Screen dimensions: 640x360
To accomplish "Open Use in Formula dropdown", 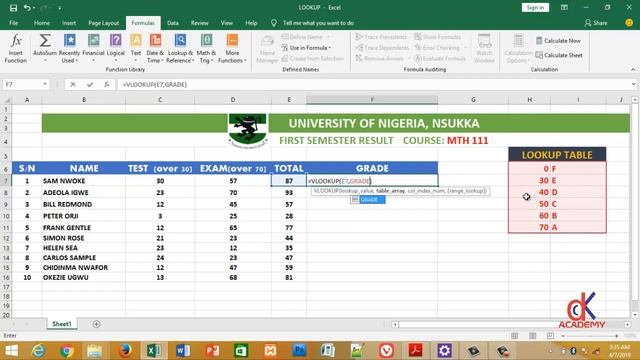I will point(306,48).
